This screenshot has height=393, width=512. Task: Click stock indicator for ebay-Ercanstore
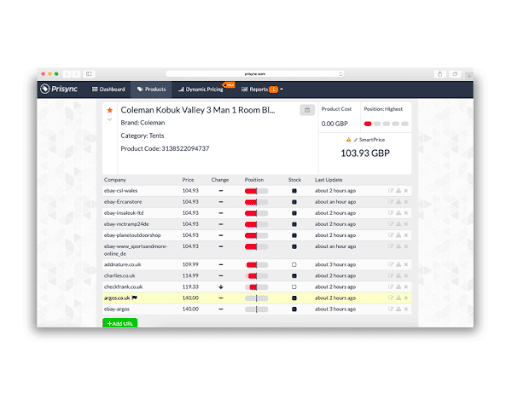(x=294, y=202)
